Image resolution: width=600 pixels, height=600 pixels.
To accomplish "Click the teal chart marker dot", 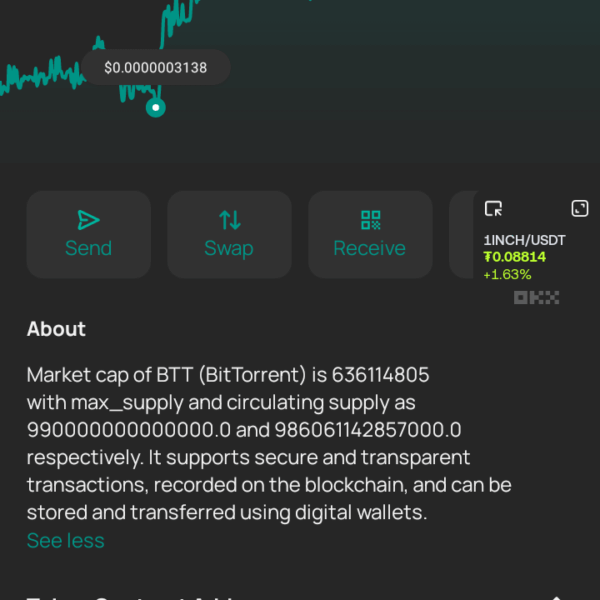I will 155,107.
